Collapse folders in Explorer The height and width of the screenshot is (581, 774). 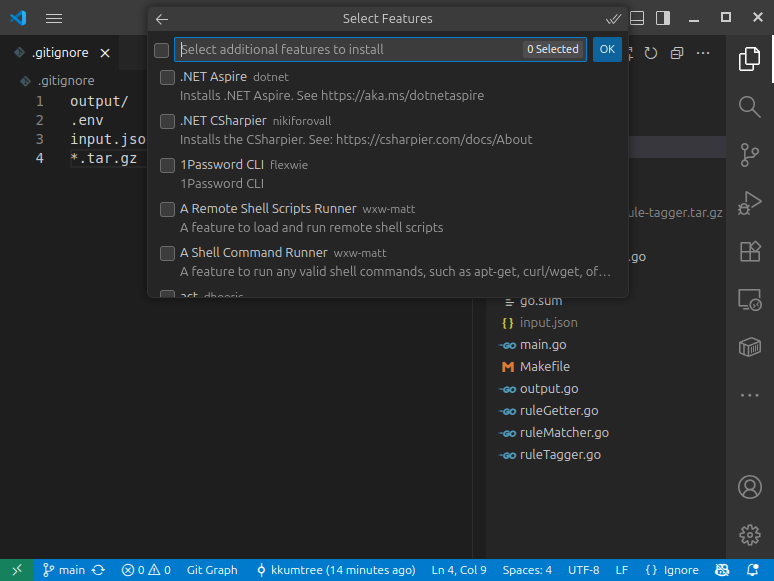[677, 53]
